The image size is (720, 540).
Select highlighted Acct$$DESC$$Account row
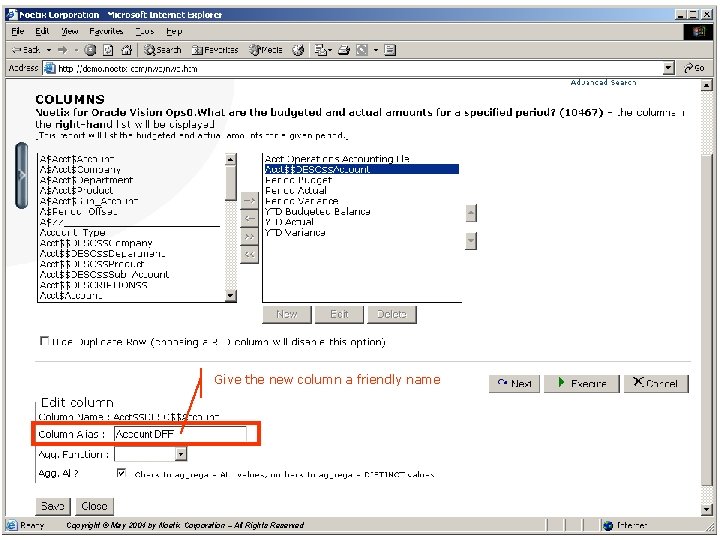pos(361,169)
